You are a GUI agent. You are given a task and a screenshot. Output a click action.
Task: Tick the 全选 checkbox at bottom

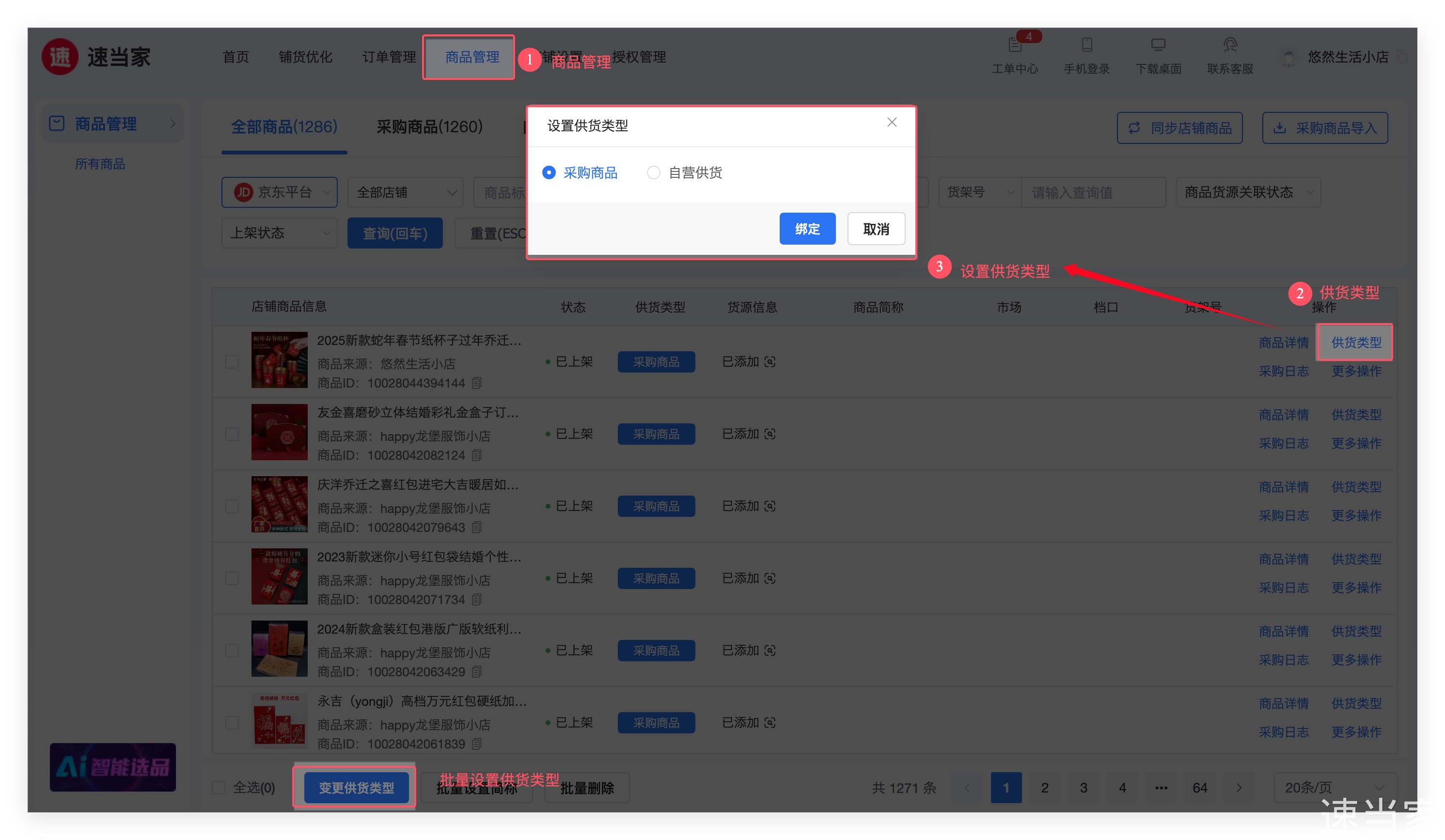pyautogui.click(x=219, y=787)
